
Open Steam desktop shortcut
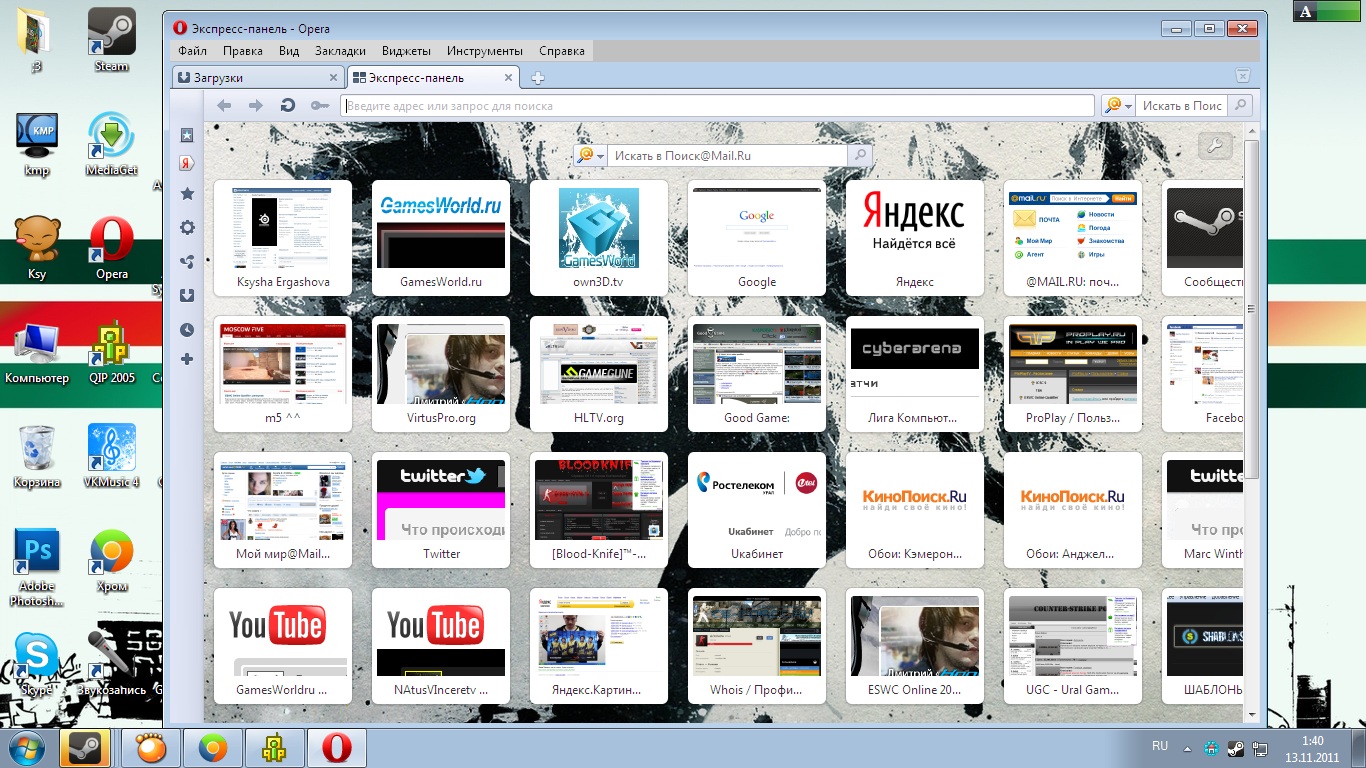pos(112,40)
